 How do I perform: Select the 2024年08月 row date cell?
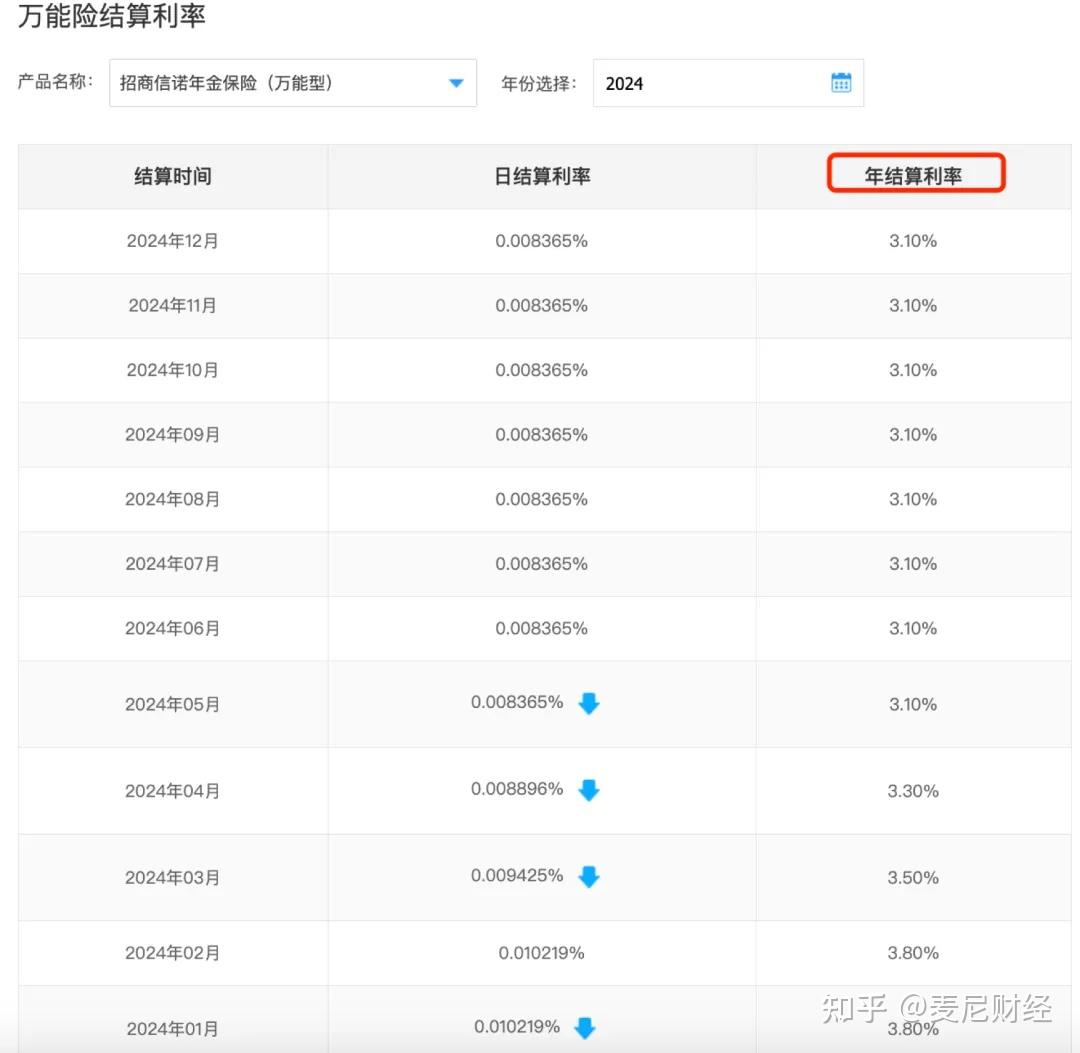173,499
